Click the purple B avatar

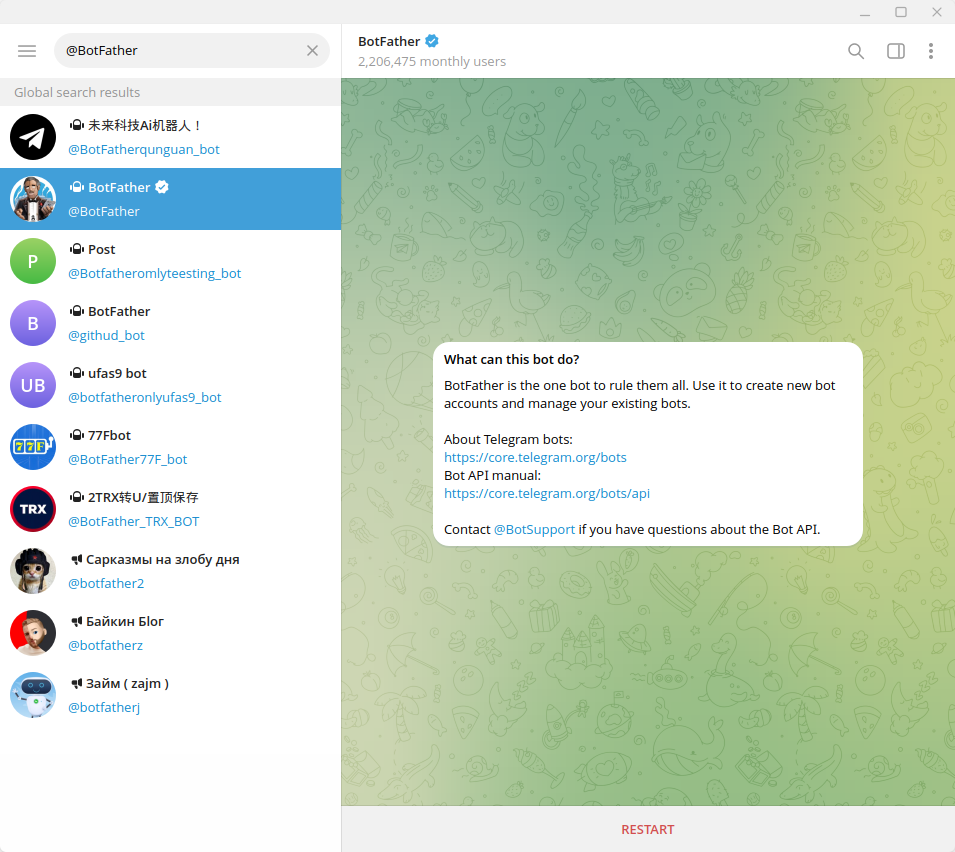coord(33,323)
